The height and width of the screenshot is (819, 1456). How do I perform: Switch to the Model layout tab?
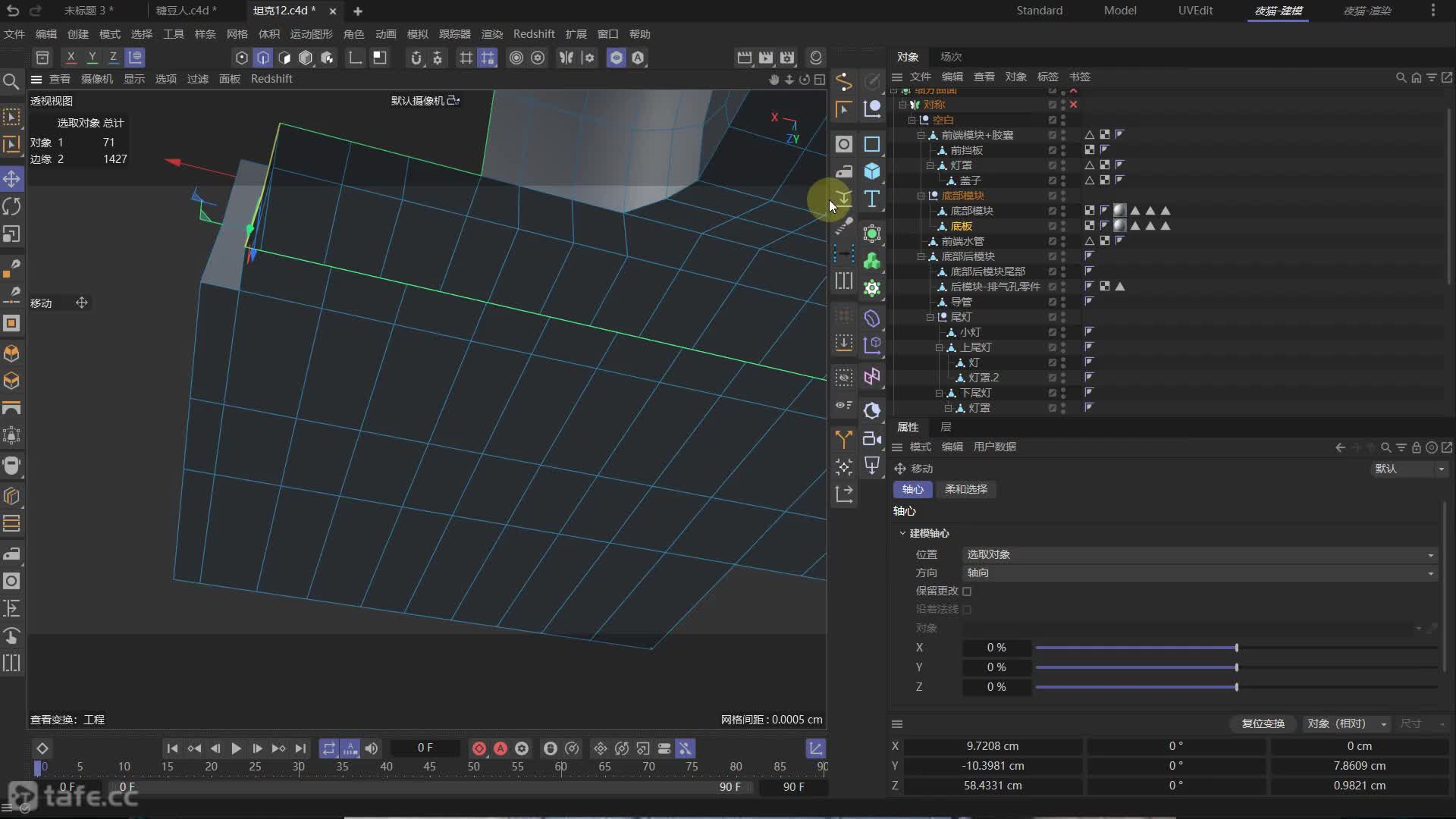1120,11
